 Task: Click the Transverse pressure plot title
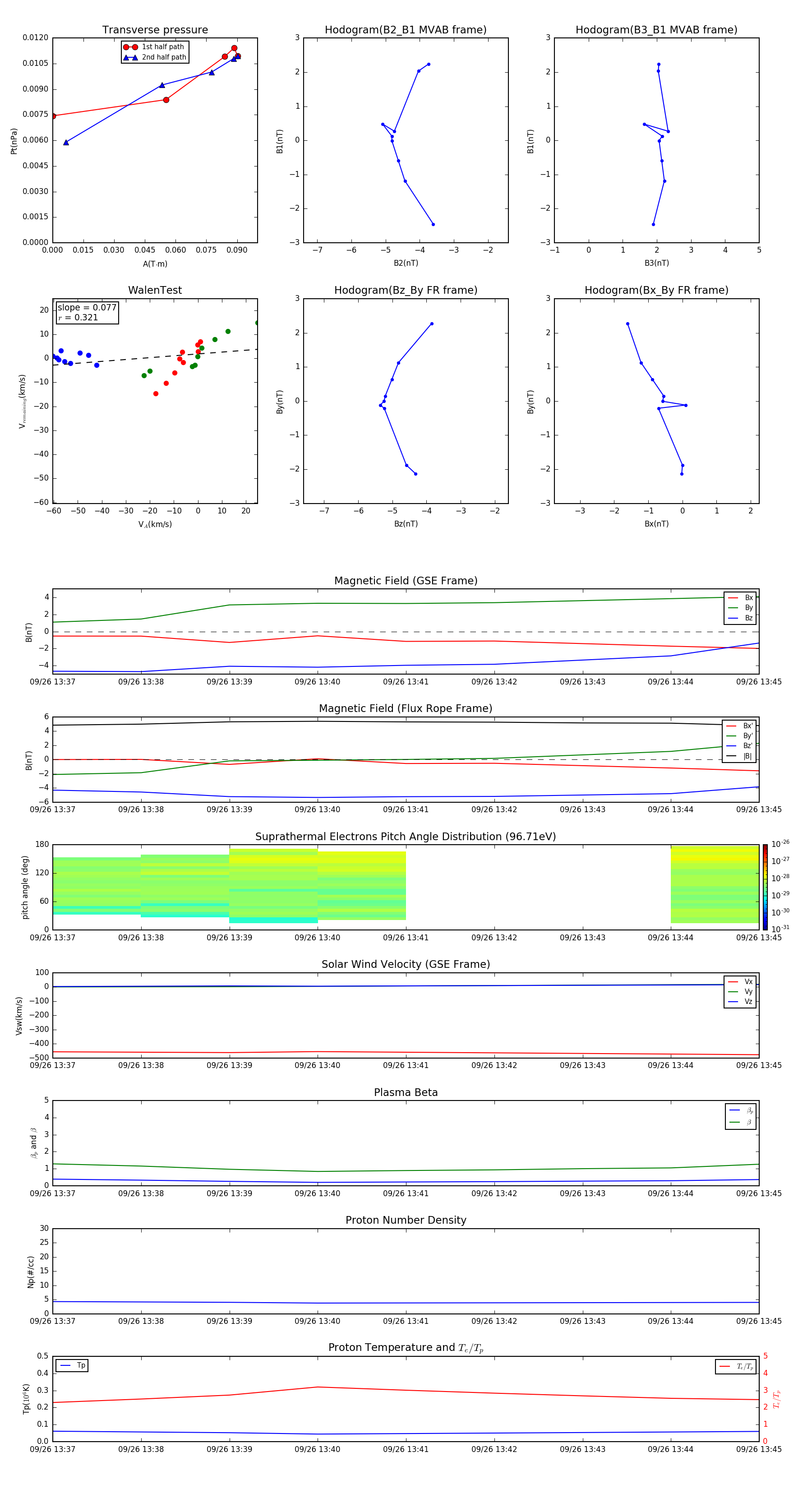155,30
